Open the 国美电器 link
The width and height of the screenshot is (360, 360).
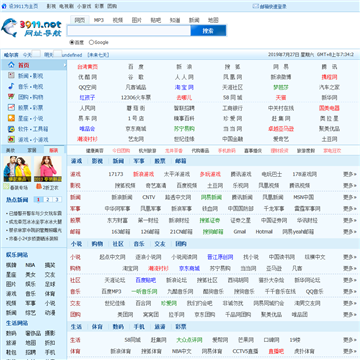pyautogui.click(x=329, y=108)
